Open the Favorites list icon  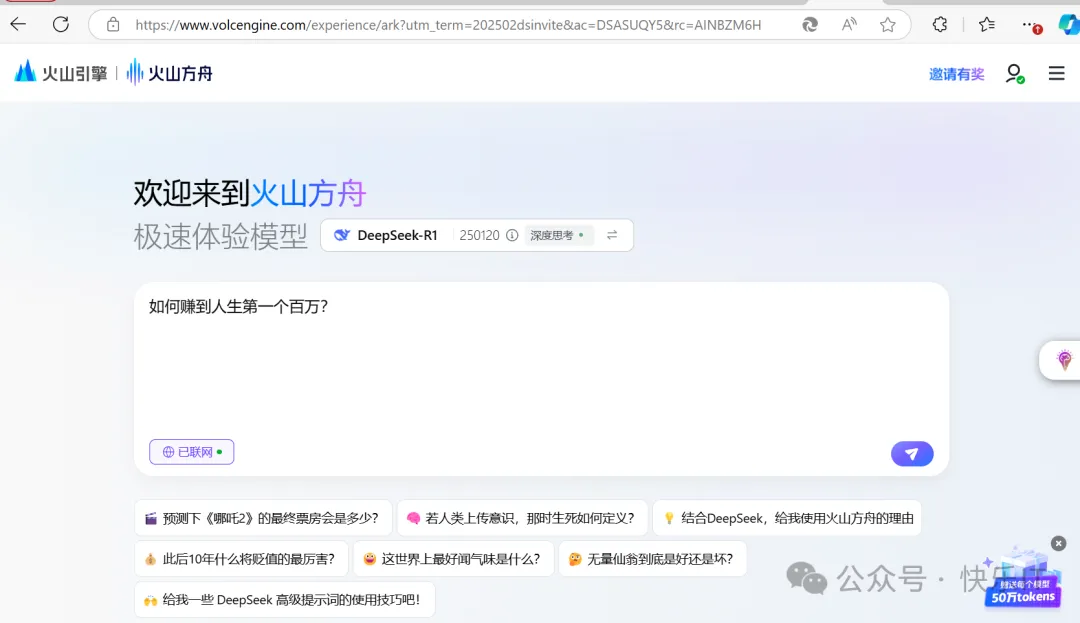click(986, 25)
